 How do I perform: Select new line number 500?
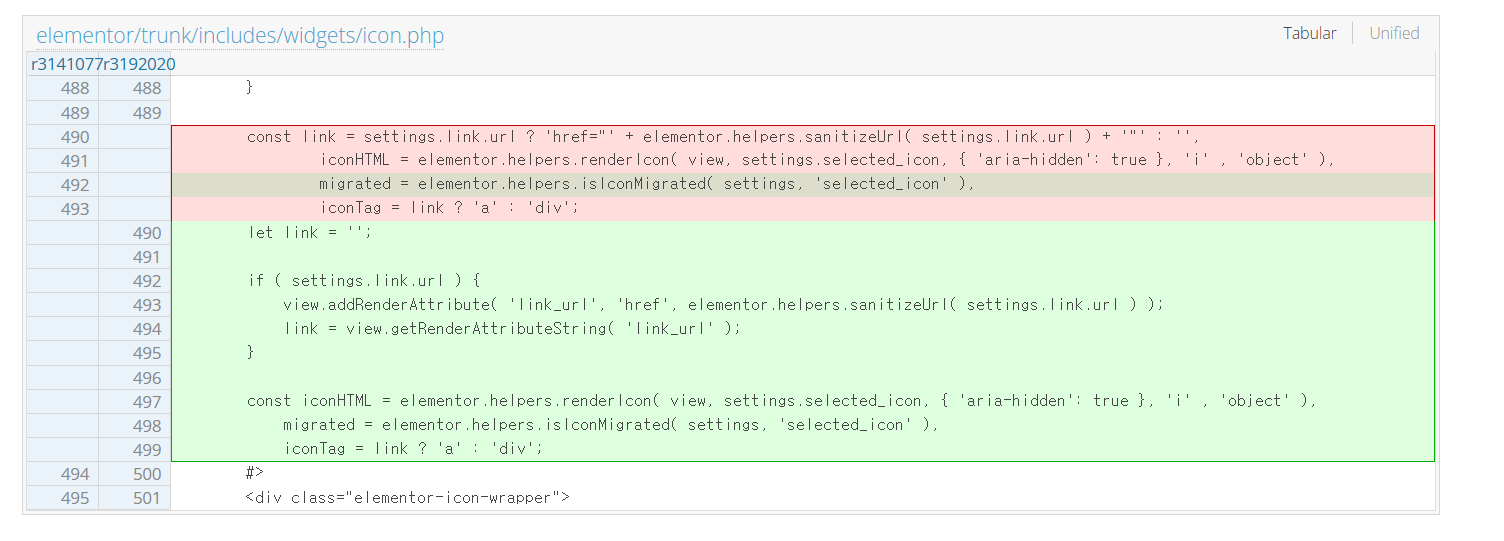[135, 474]
